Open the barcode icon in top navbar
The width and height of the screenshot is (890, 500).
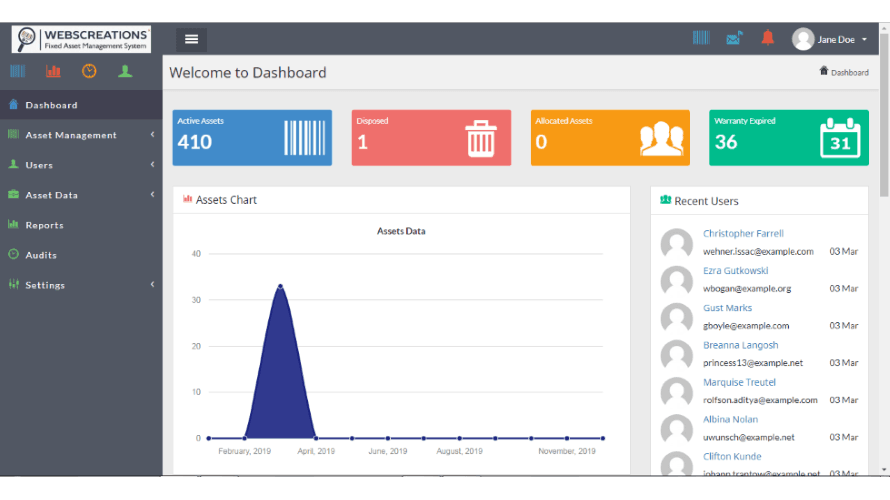tap(701, 38)
